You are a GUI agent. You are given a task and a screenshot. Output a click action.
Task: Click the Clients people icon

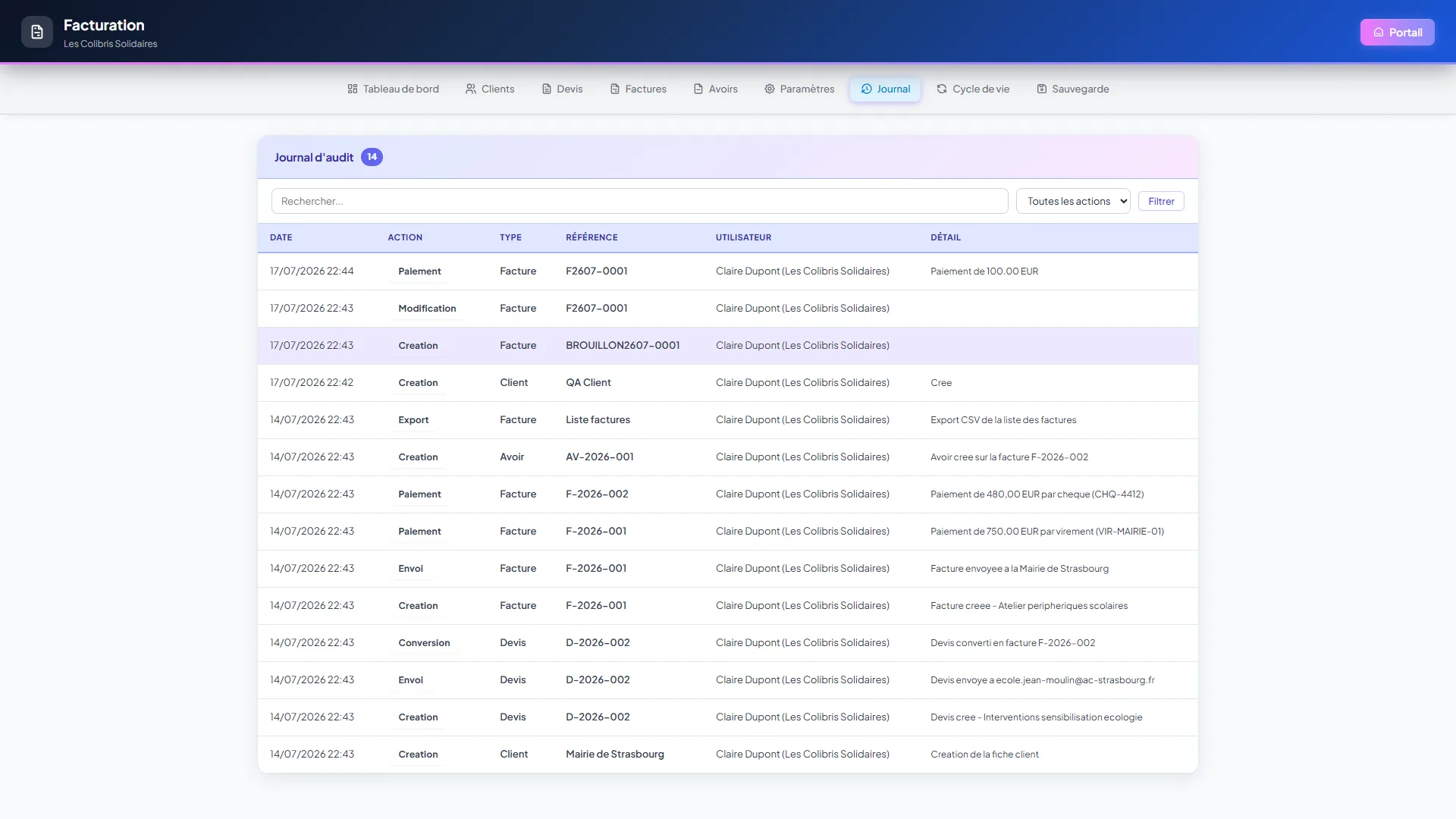471,89
